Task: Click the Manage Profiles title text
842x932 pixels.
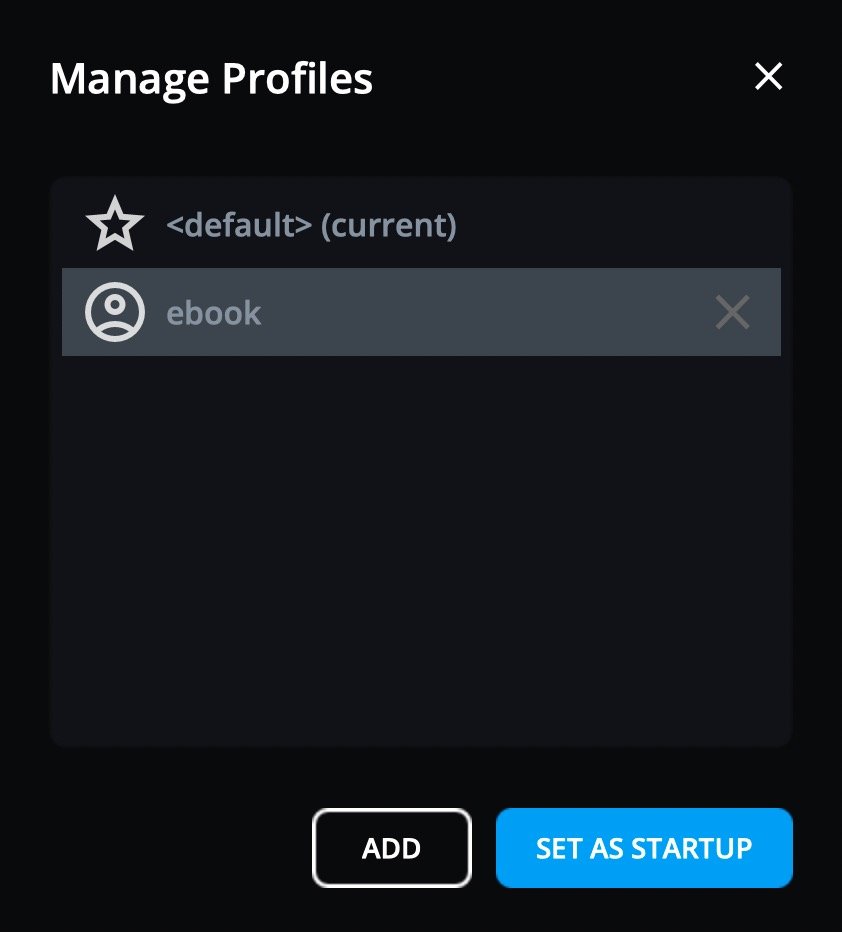Action: 211,78
